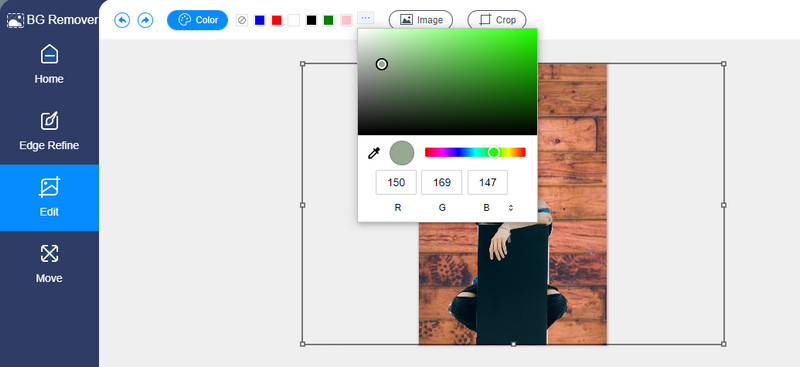Click the BG Remover logo
The height and width of the screenshot is (367, 800).
point(52,20)
